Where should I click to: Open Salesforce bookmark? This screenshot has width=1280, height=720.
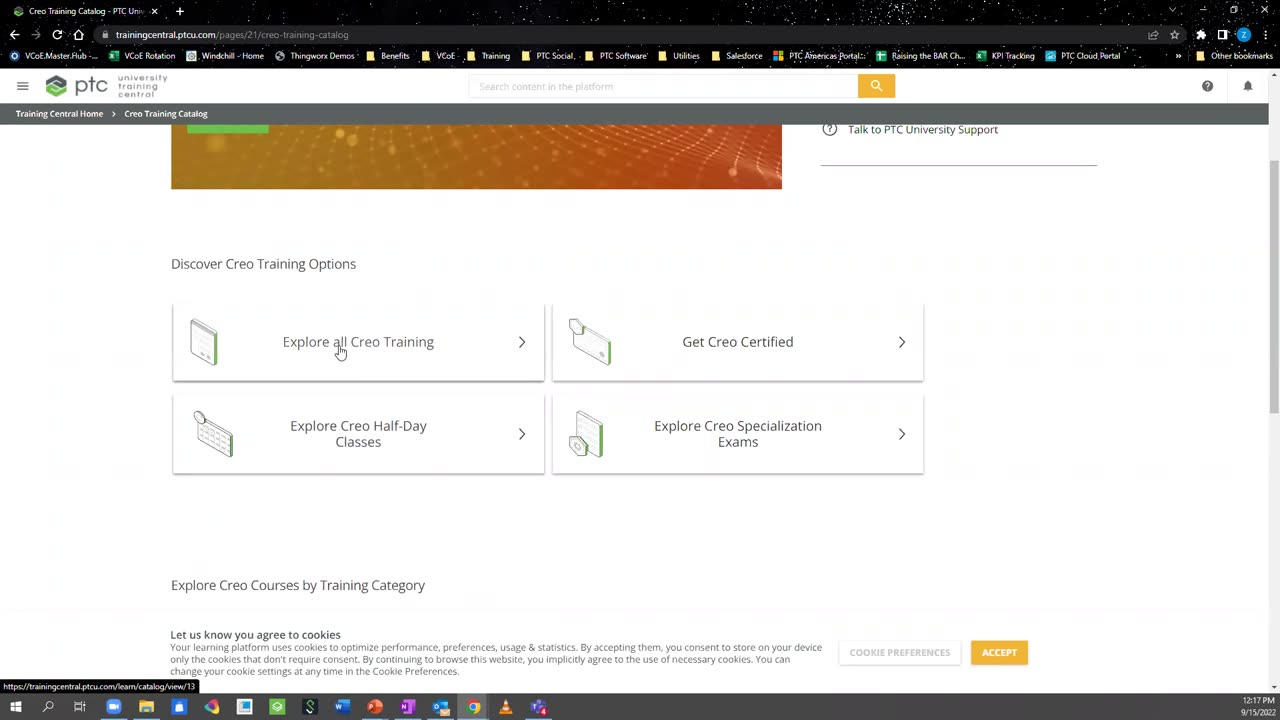click(736, 56)
